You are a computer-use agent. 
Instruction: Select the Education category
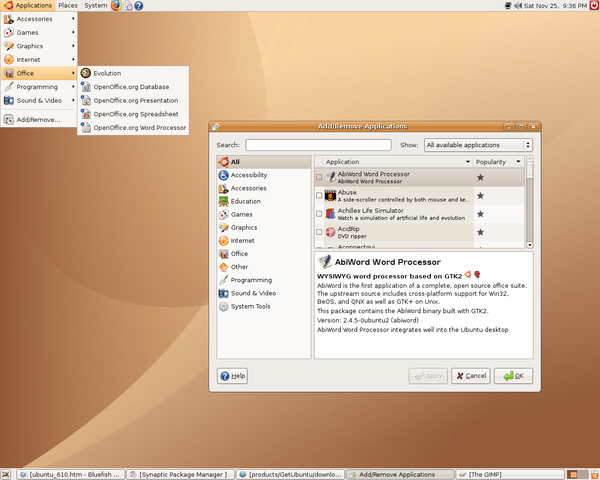264,201
